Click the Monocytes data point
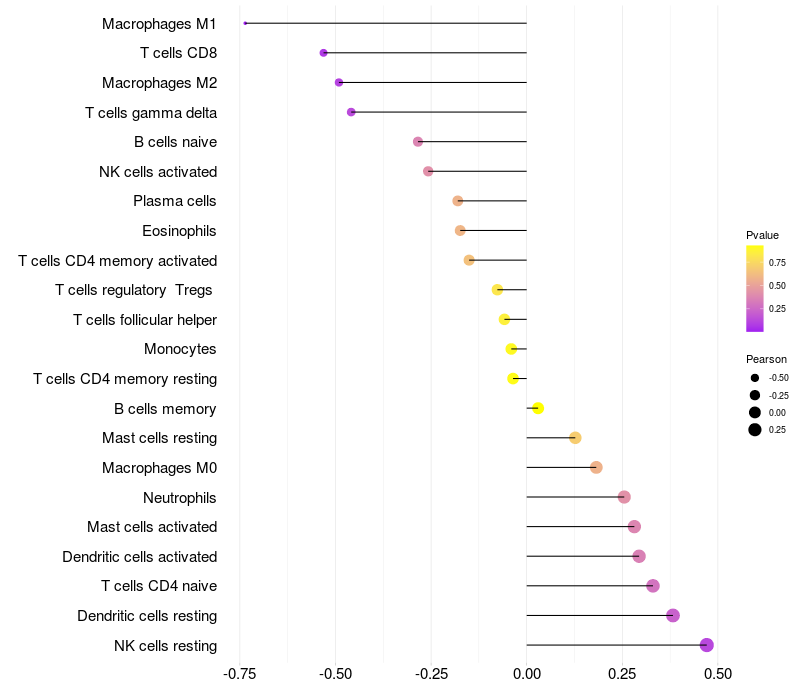800x700 pixels. click(x=511, y=349)
